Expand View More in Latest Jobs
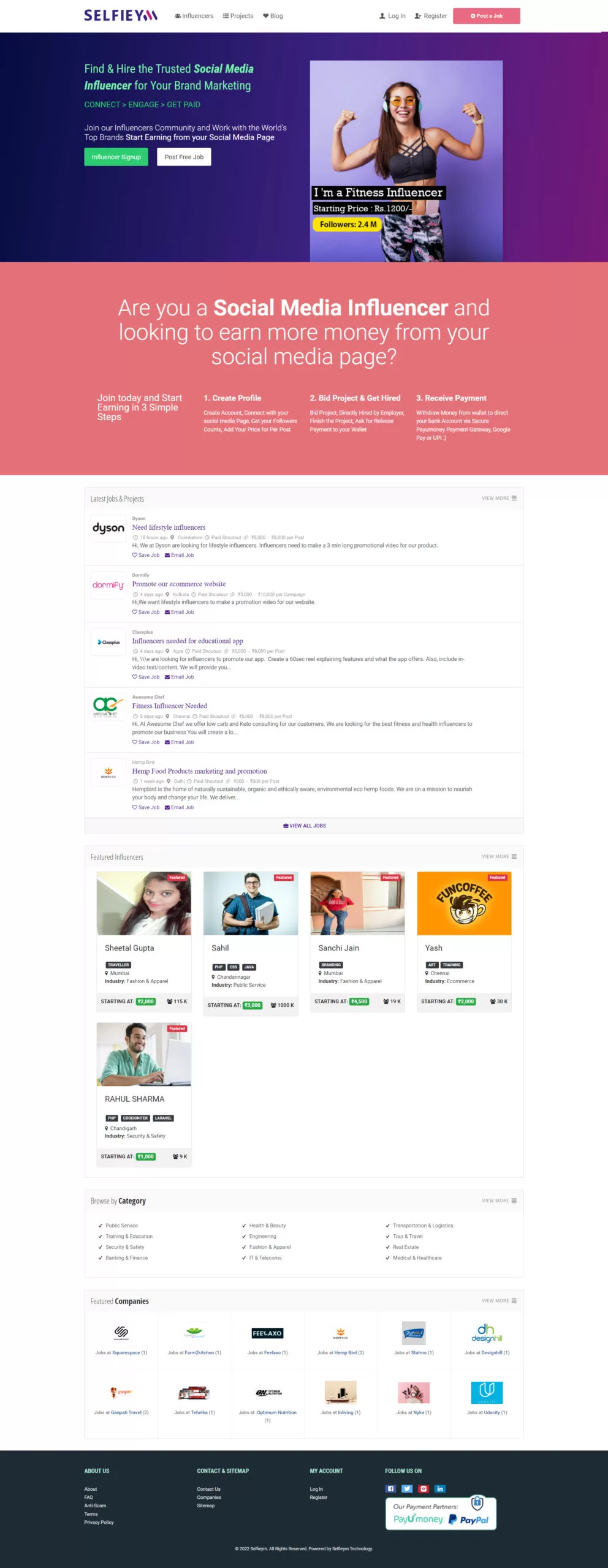 (499, 498)
